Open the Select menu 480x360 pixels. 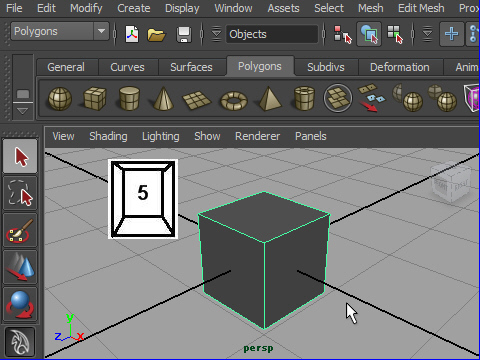point(329,8)
